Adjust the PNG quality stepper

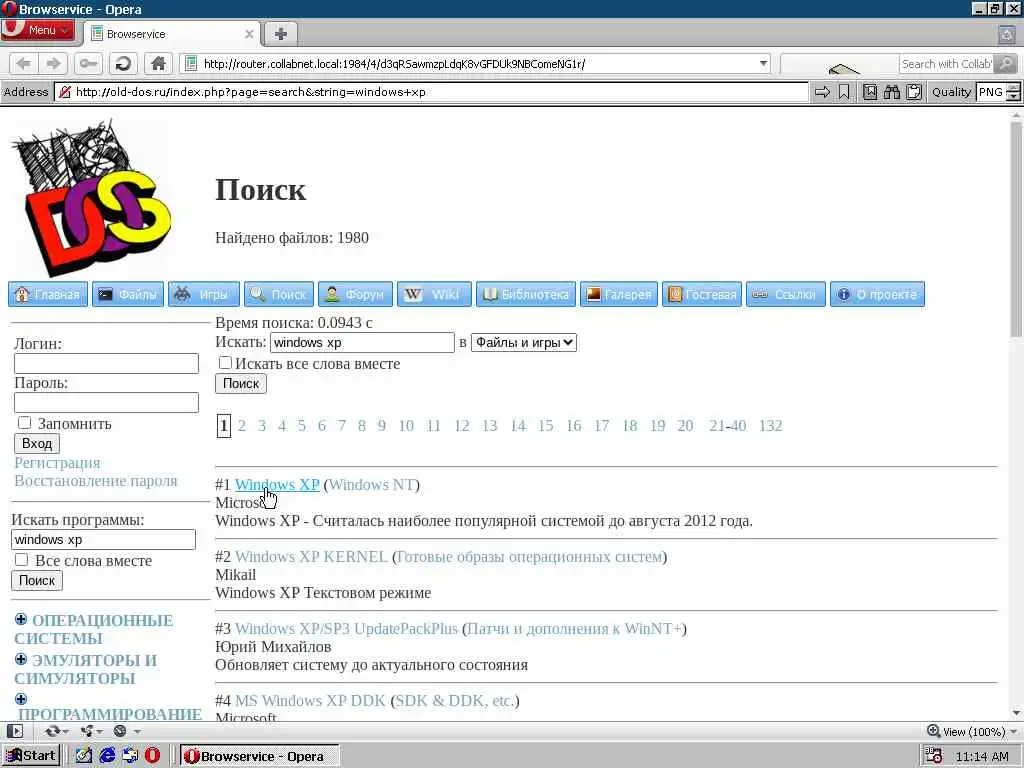coord(1013,92)
